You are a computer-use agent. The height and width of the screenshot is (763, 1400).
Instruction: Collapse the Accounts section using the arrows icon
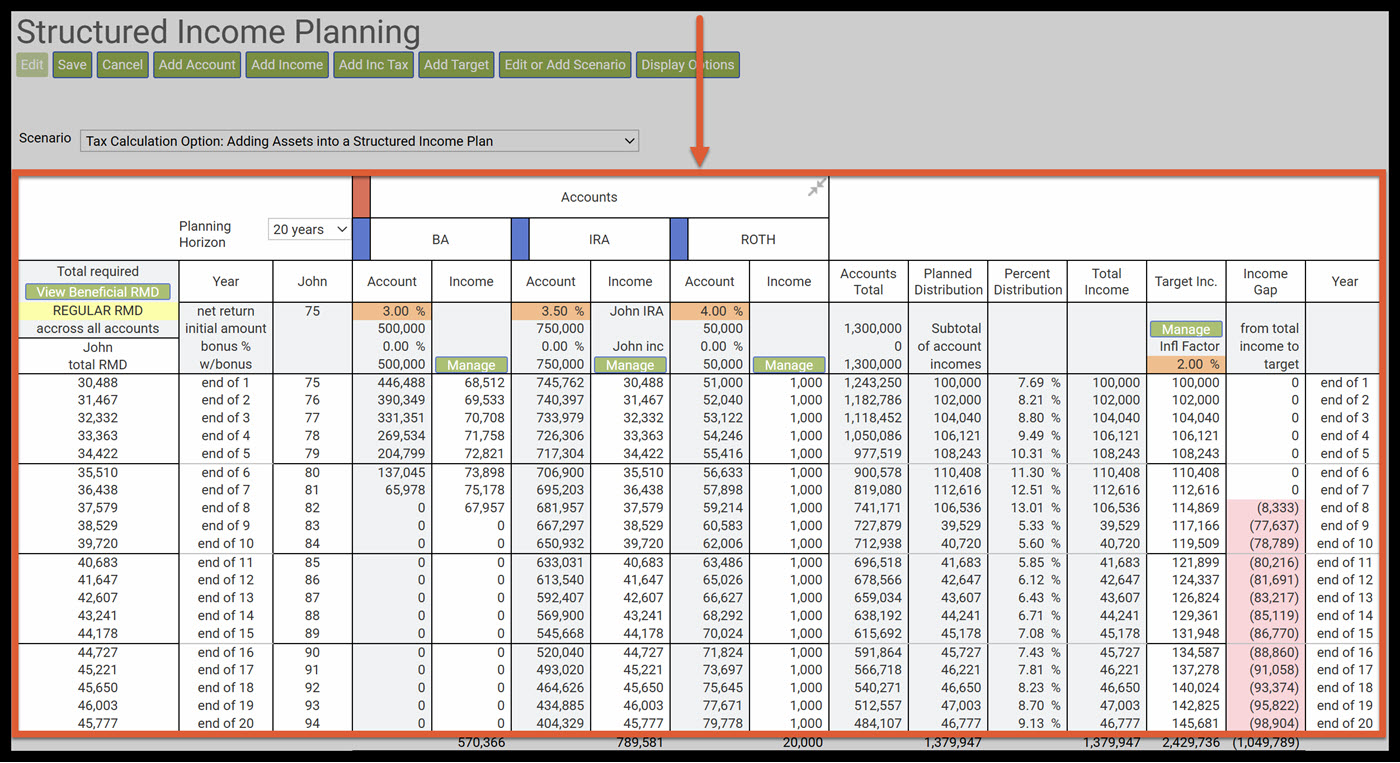(817, 187)
